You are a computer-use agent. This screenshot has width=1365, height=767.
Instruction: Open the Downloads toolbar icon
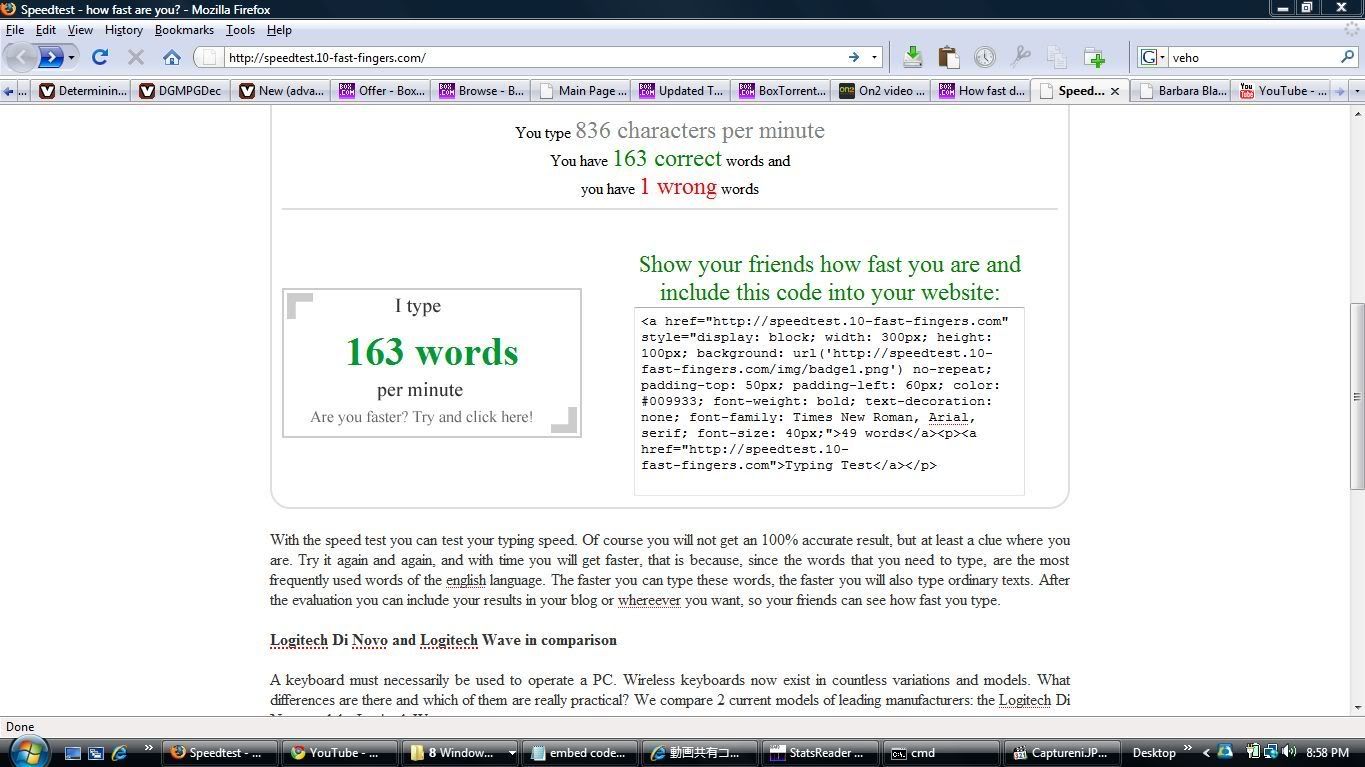click(x=912, y=57)
